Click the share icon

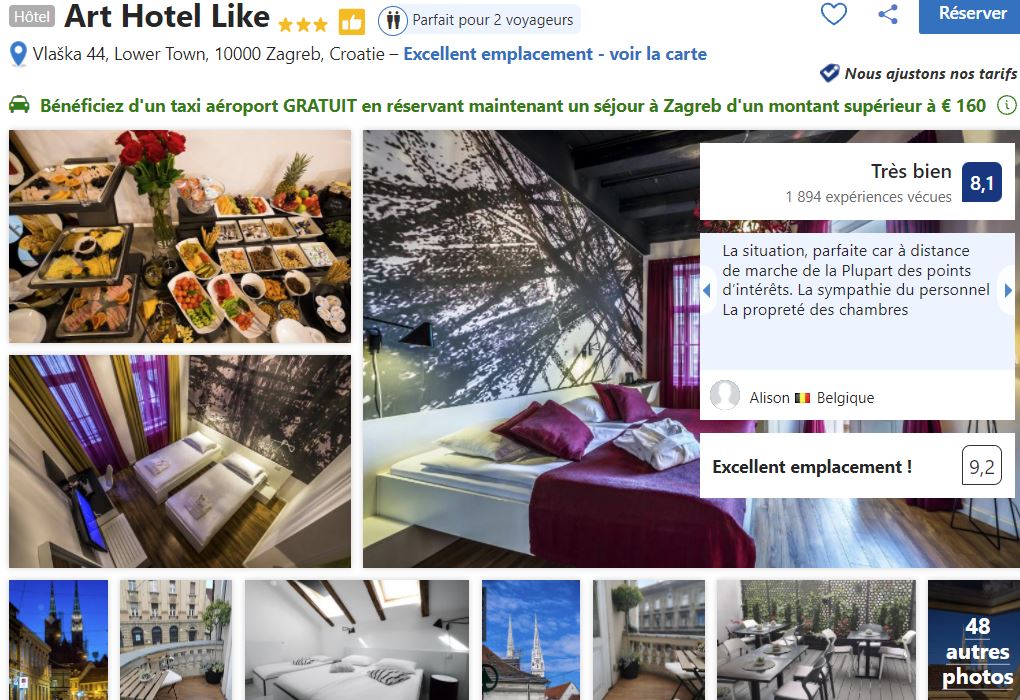coord(888,14)
